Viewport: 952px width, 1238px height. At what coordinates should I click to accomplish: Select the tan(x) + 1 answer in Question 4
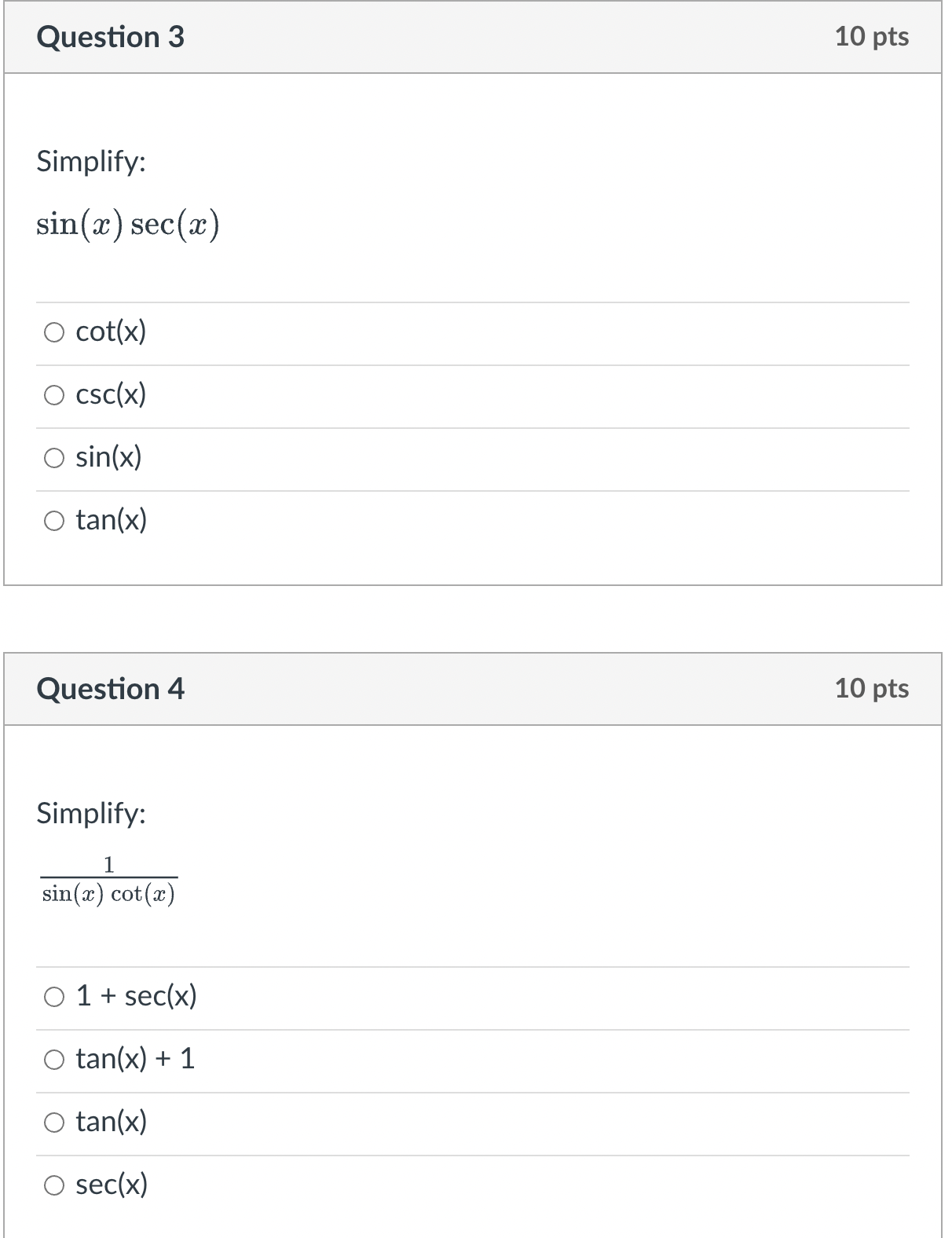pyautogui.click(x=55, y=1059)
